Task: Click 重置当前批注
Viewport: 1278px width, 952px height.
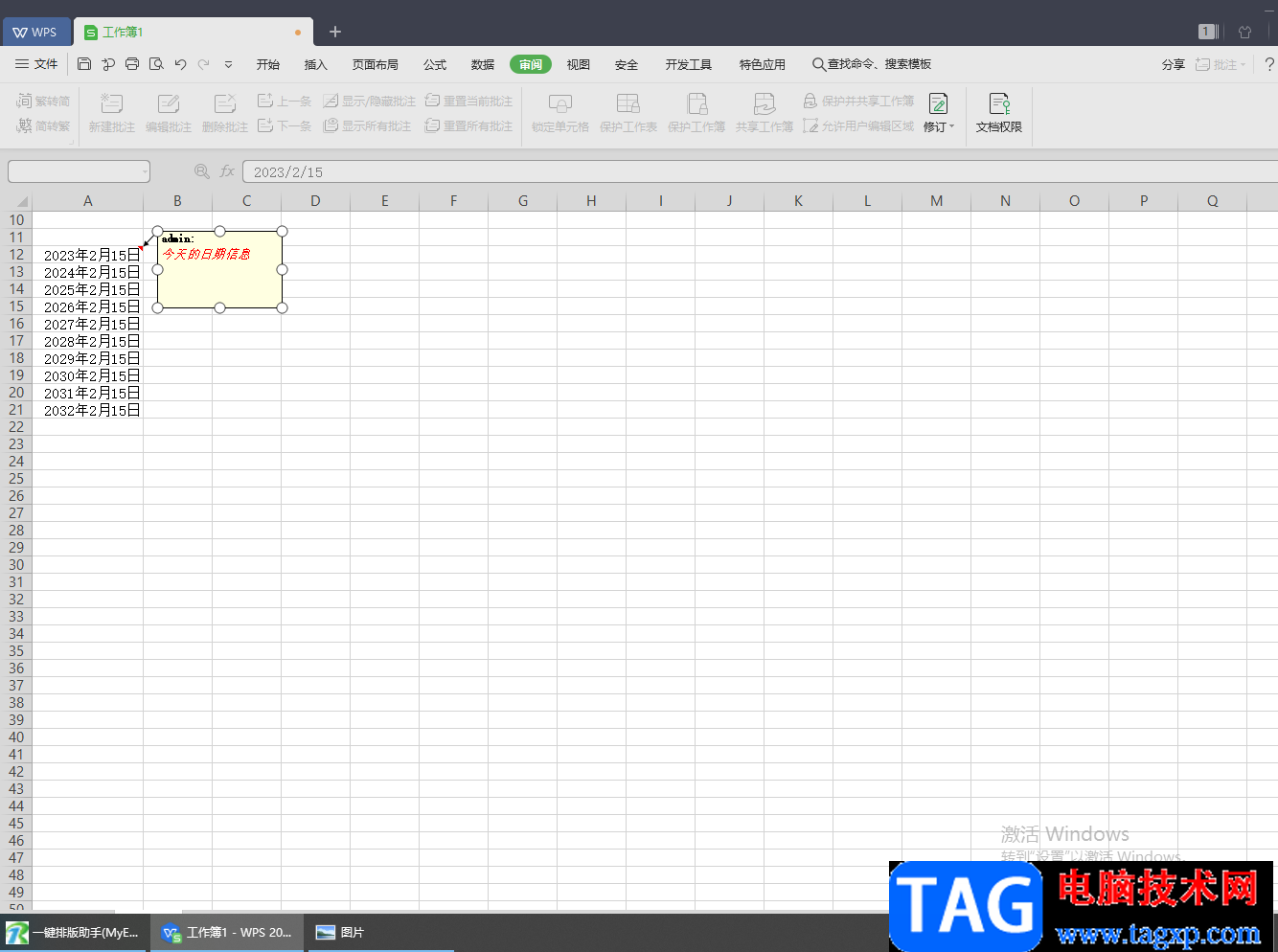Action: tap(468, 101)
